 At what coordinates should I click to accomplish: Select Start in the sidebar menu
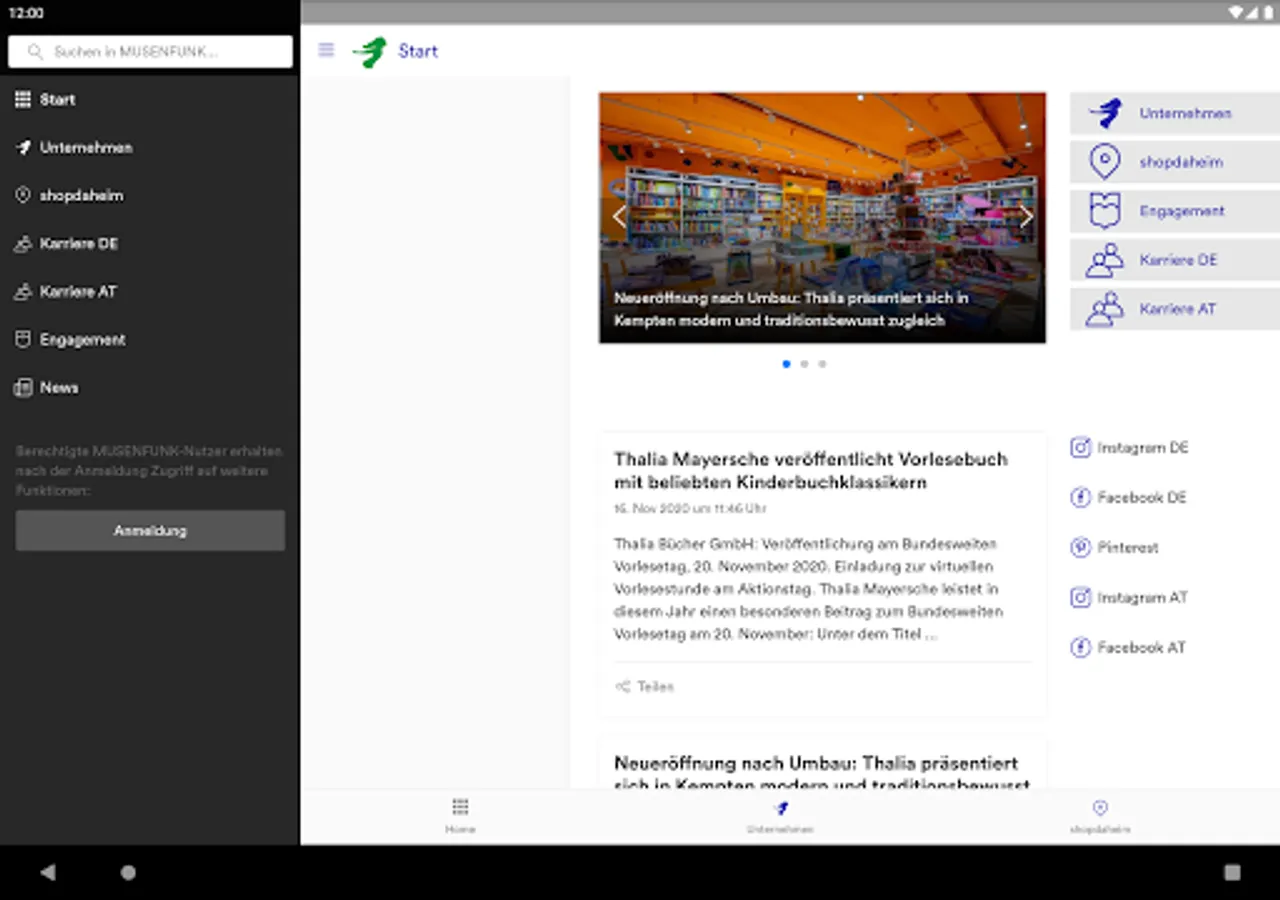(150, 99)
